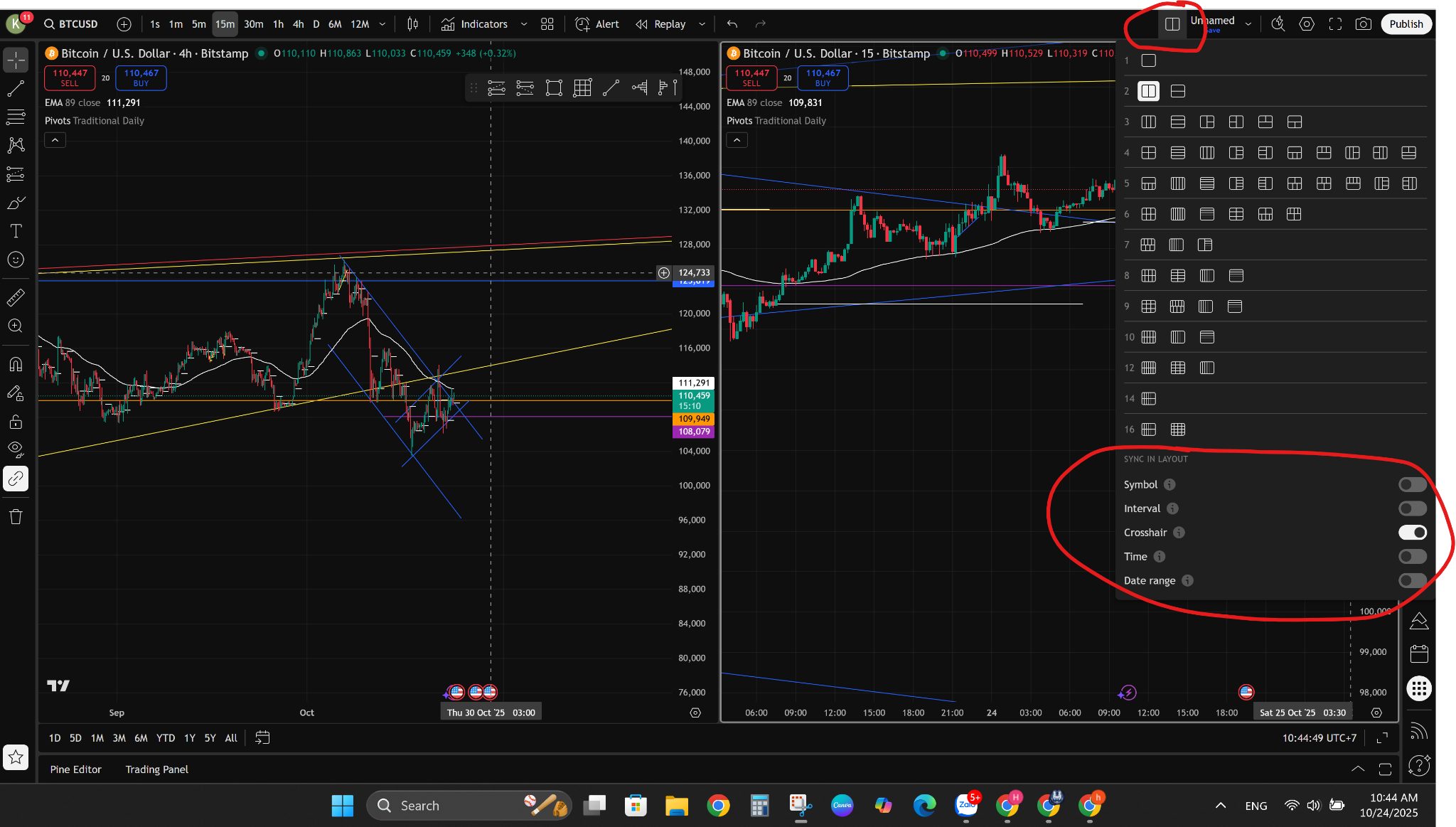1456x827 pixels.
Task: Turn off Crosshair sync toggle
Action: 1412,533
